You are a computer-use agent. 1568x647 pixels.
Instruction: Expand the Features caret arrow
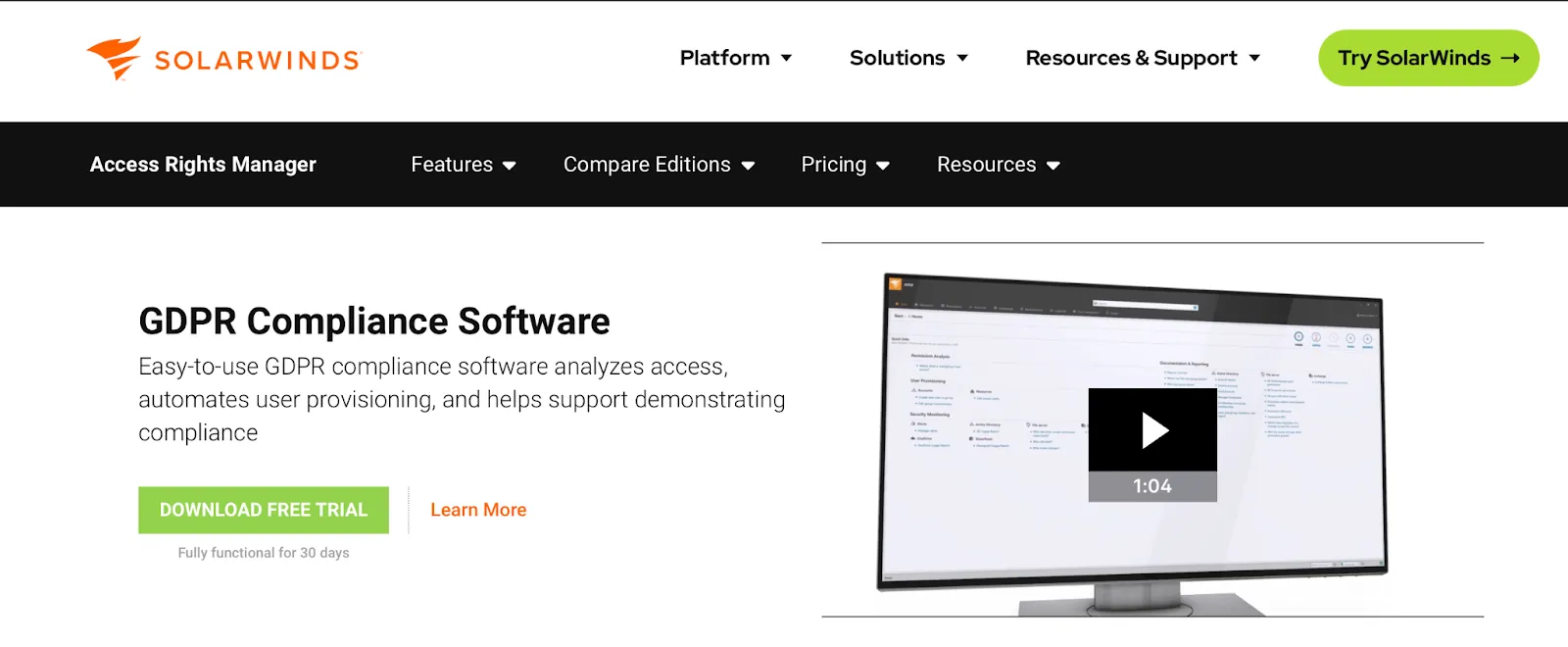(x=510, y=166)
